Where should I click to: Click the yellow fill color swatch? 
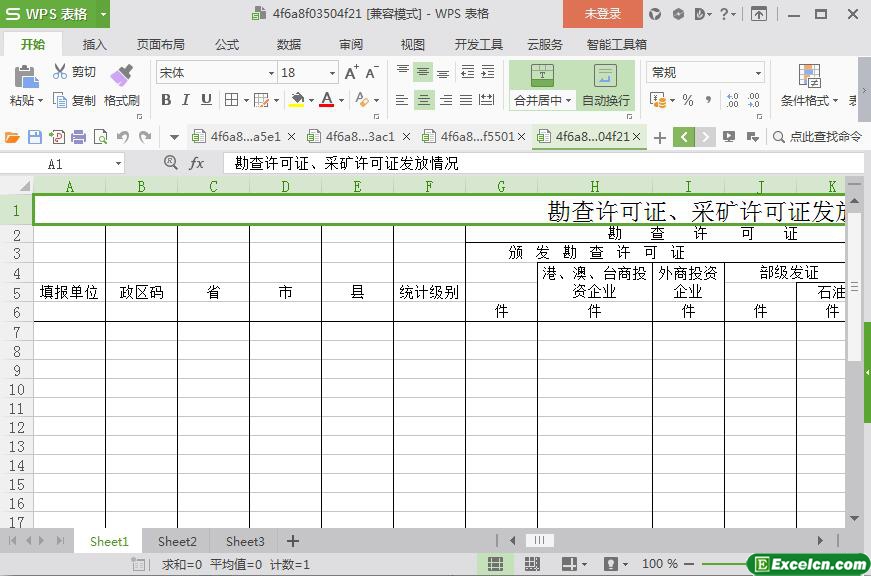pyautogui.click(x=296, y=100)
